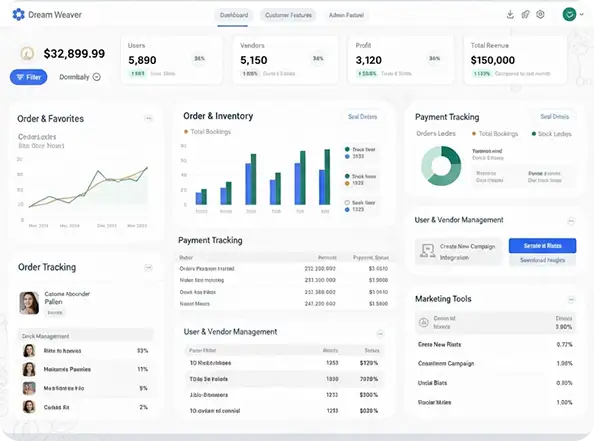Click the download icon in header

tap(510, 14)
